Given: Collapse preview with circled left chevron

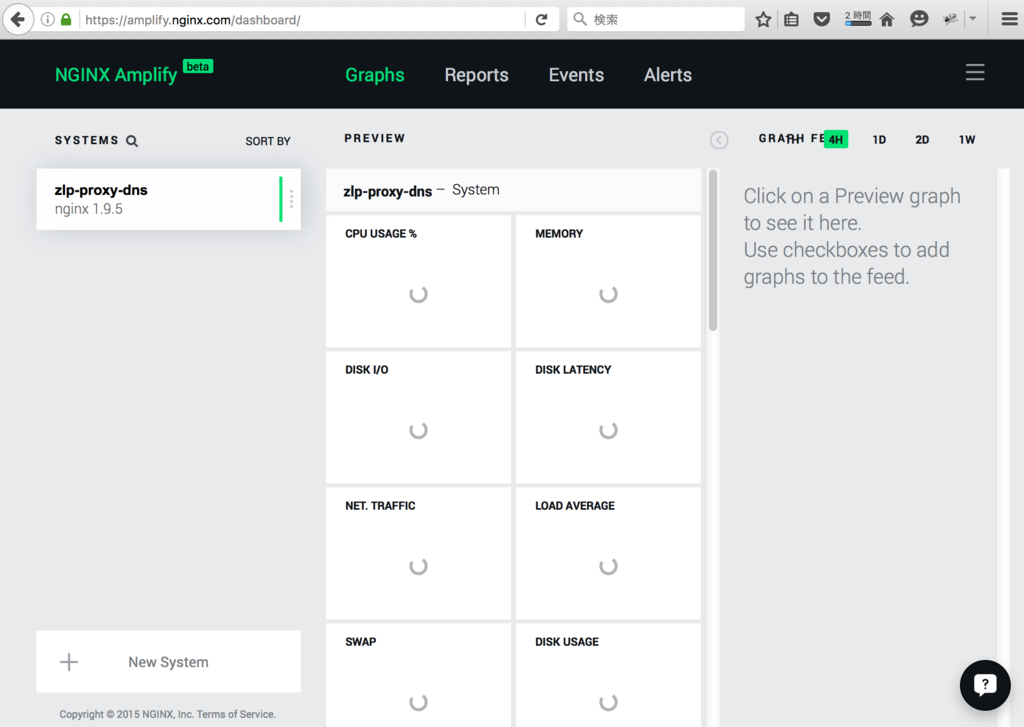Looking at the screenshot, I should click(x=719, y=140).
